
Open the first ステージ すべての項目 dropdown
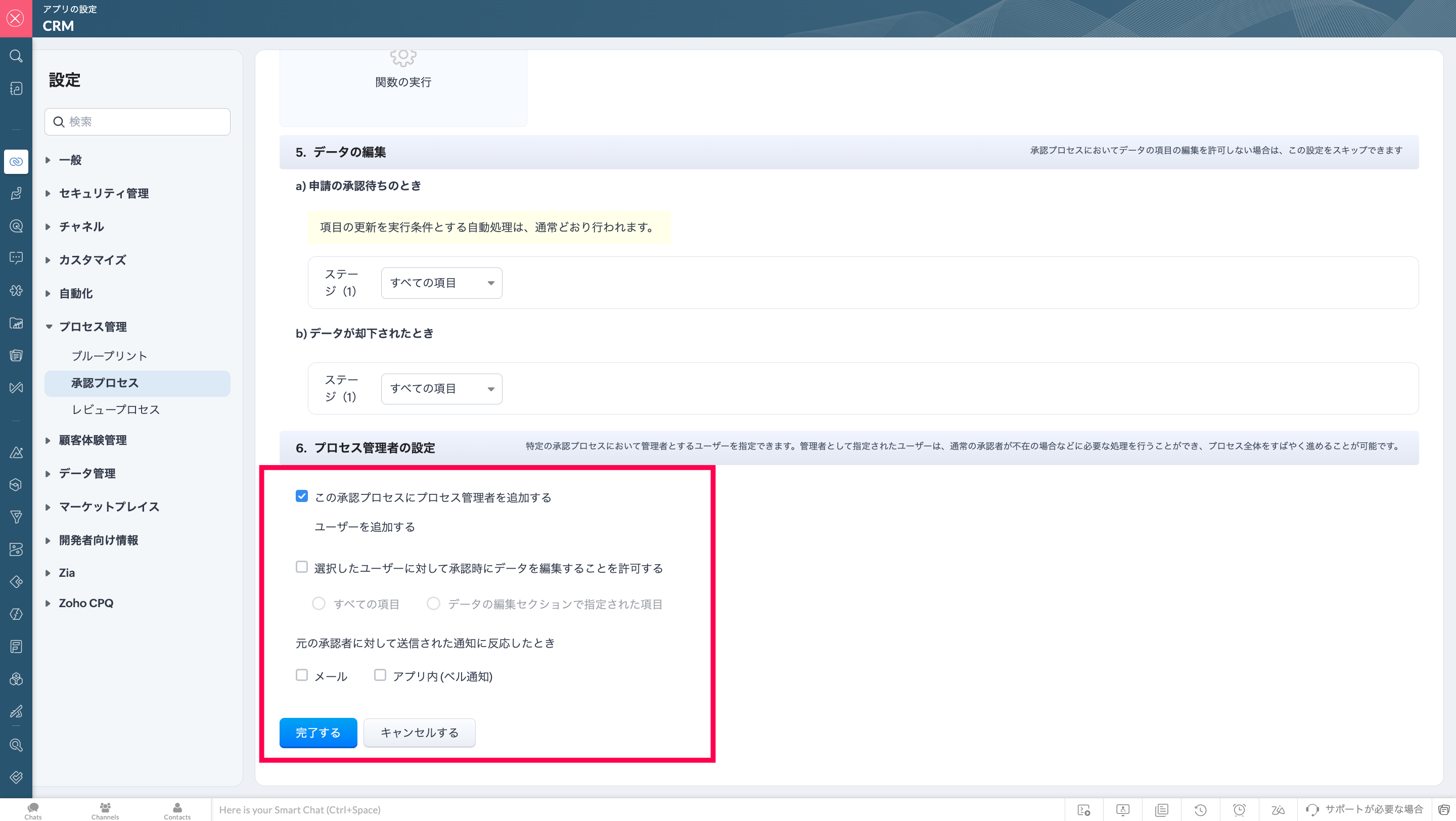(441, 283)
